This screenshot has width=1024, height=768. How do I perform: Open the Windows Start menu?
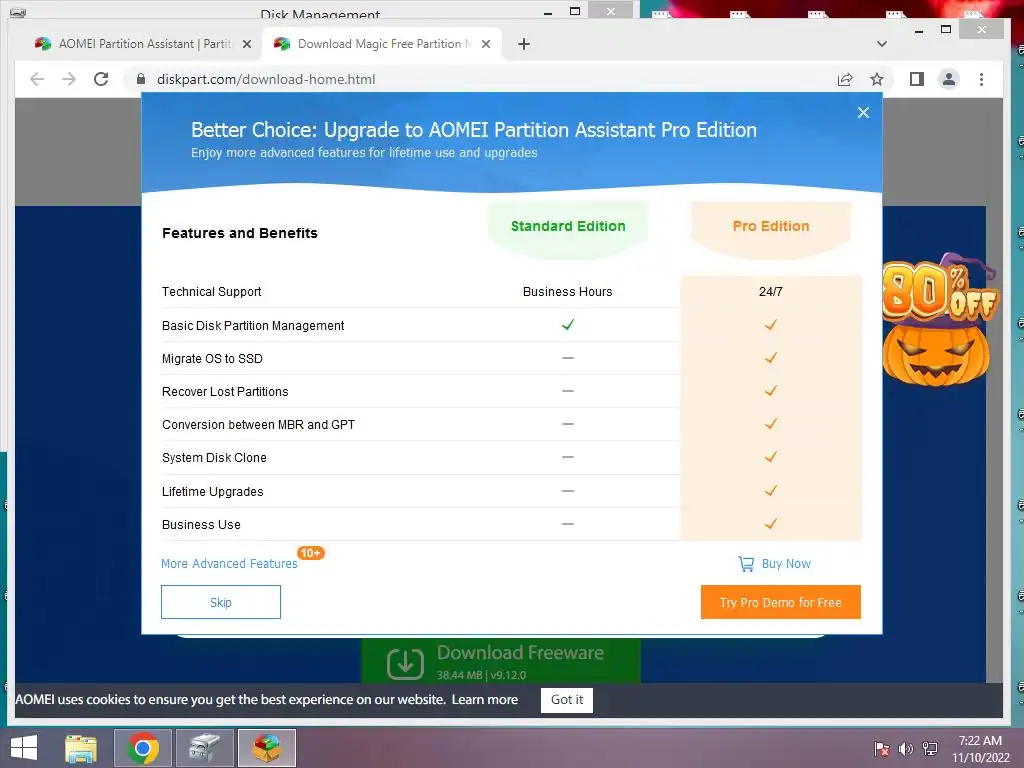24,748
